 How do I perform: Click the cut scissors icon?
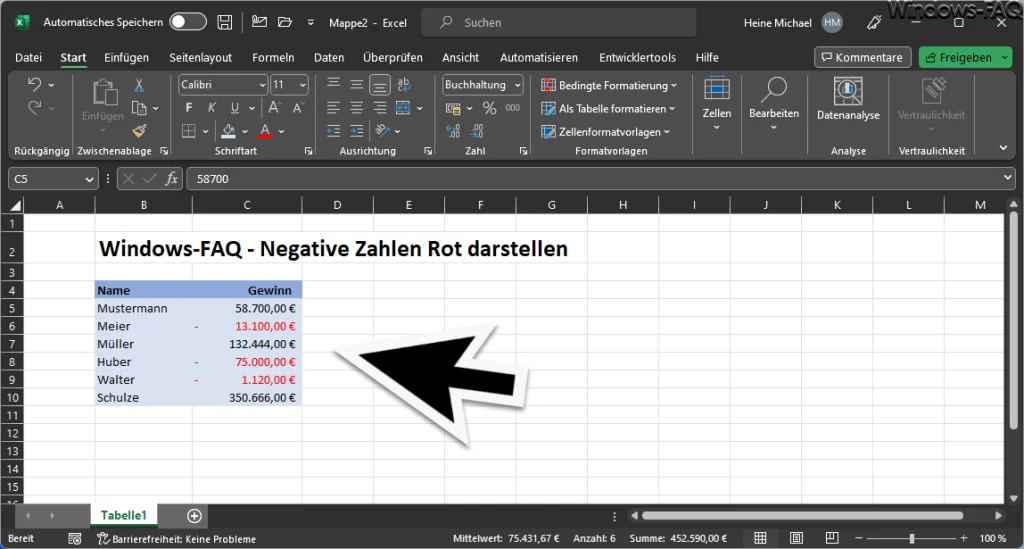click(138, 85)
